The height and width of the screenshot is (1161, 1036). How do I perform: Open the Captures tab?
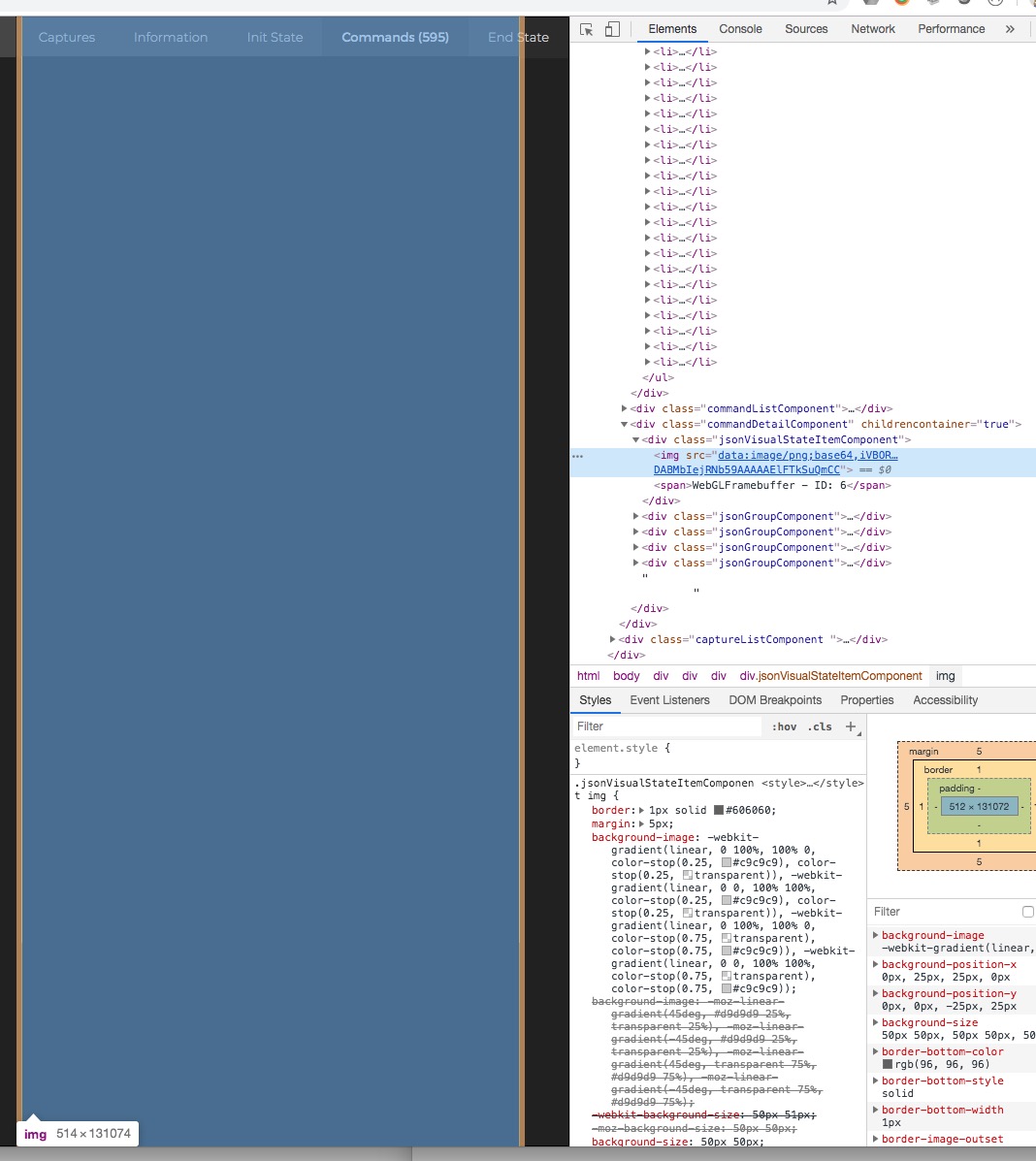pyautogui.click(x=66, y=37)
